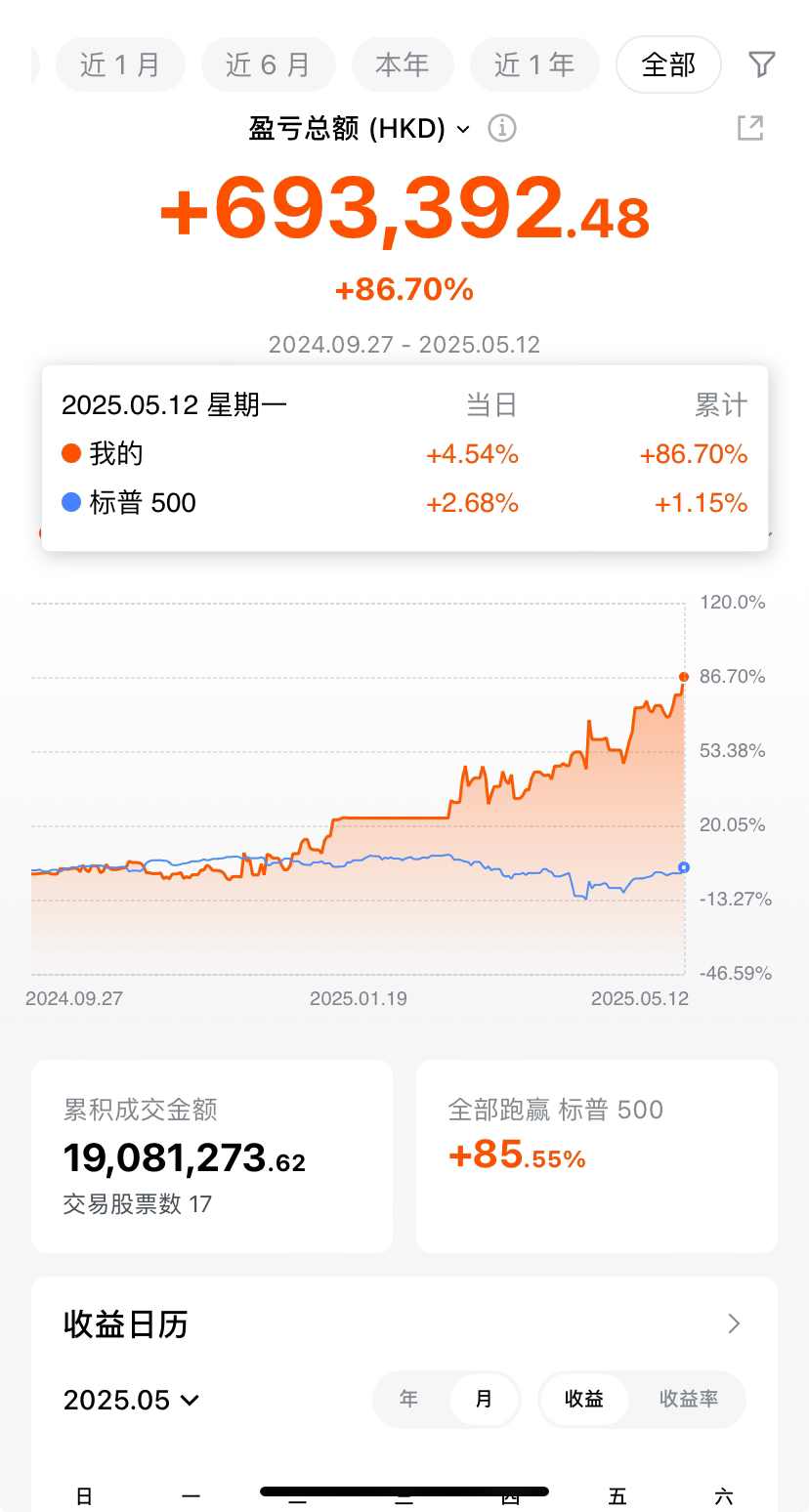Tap the 全部 range button
This screenshot has height=1512, width=809.
pyautogui.click(x=669, y=64)
